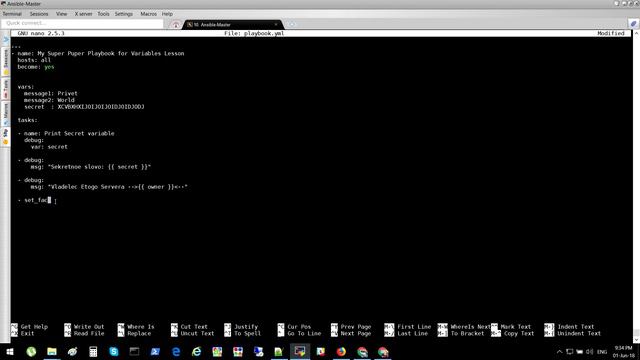Open the Sftp sidebar tab
The image size is (640, 360).
[x=6, y=137]
